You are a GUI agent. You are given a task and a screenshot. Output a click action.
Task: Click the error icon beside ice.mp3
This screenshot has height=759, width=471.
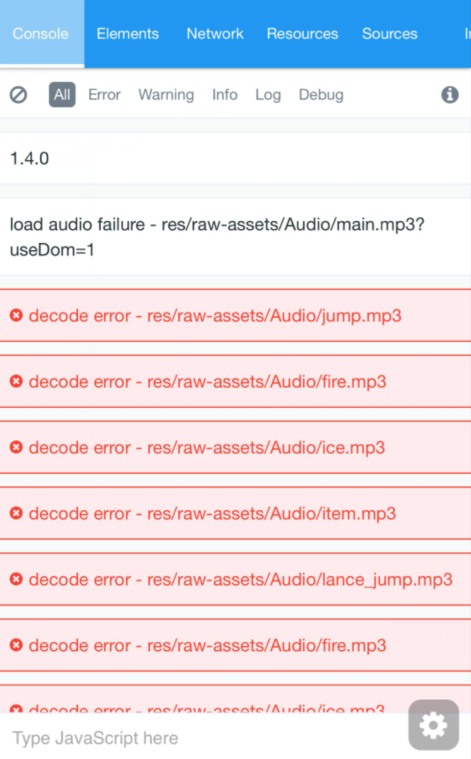click(x=16, y=447)
